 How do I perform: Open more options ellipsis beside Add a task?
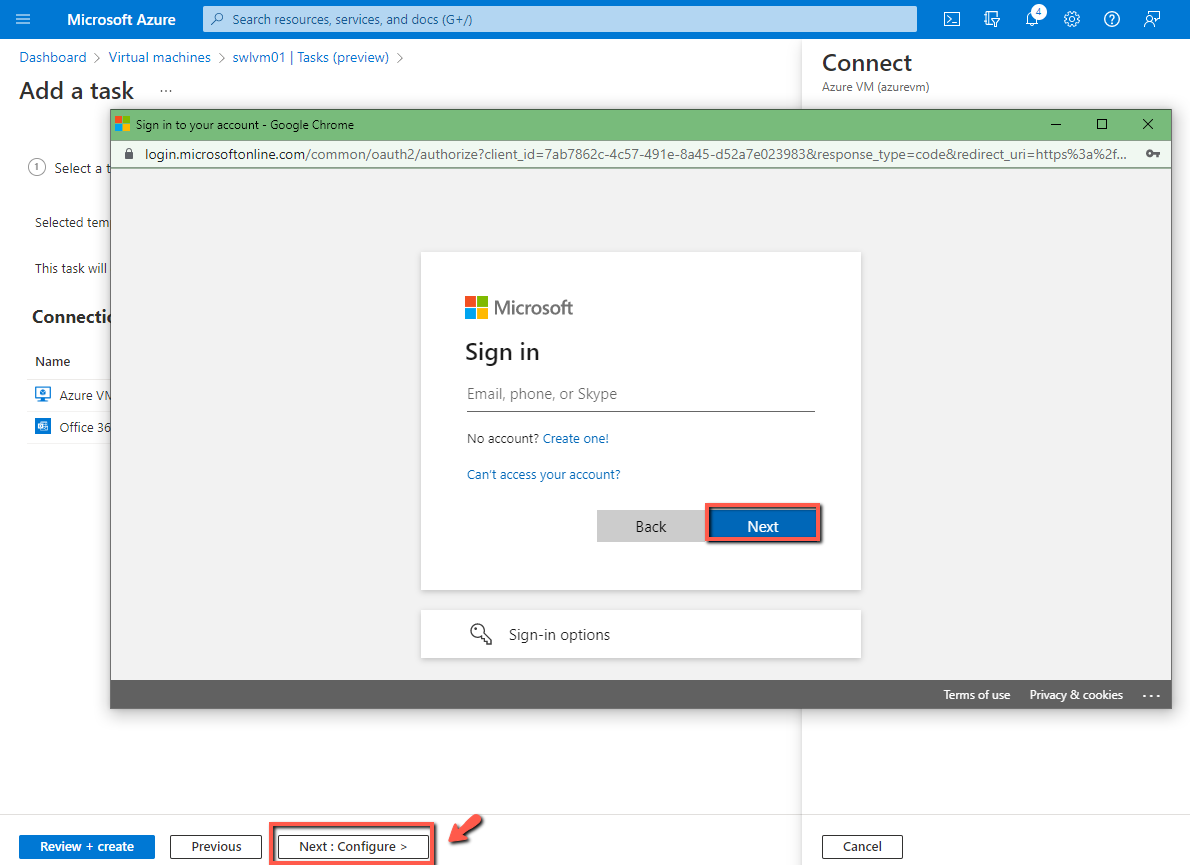165,91
